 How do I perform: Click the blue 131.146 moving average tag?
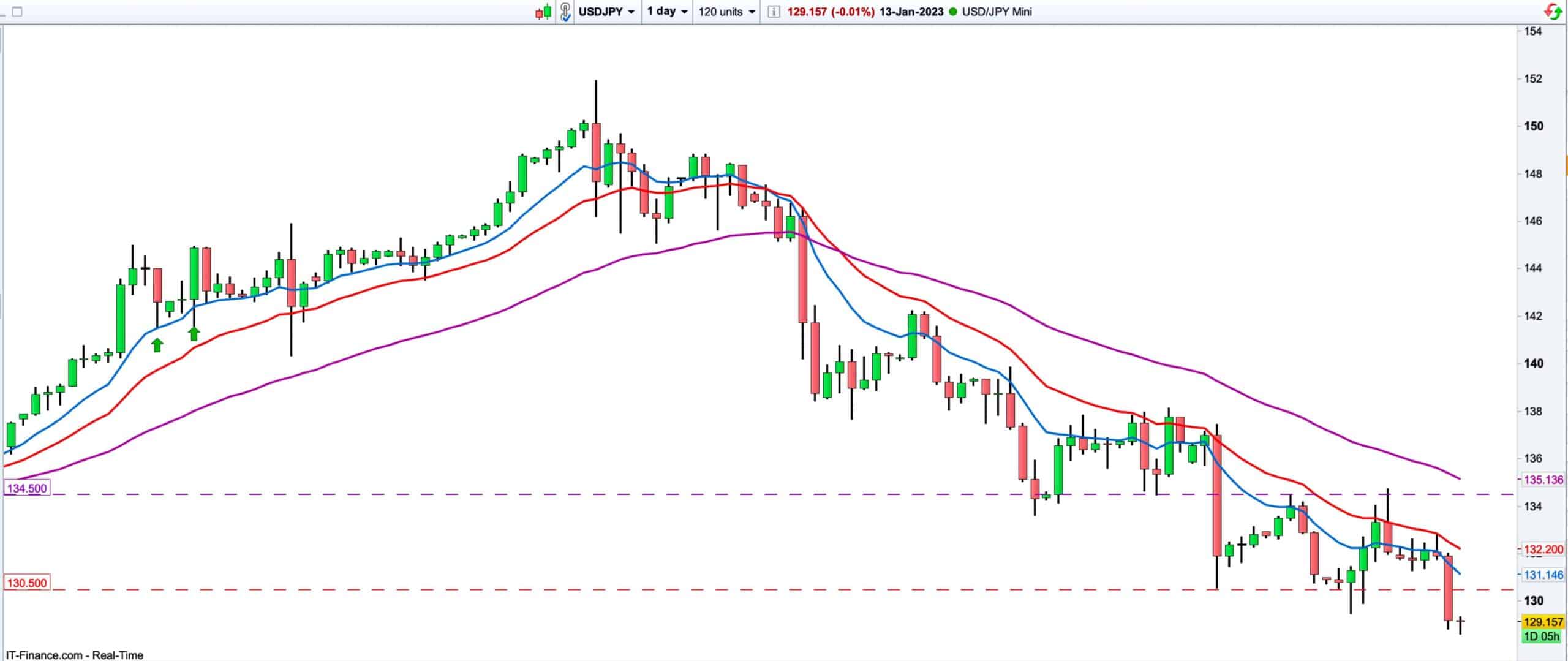[x=1543, y=575]
